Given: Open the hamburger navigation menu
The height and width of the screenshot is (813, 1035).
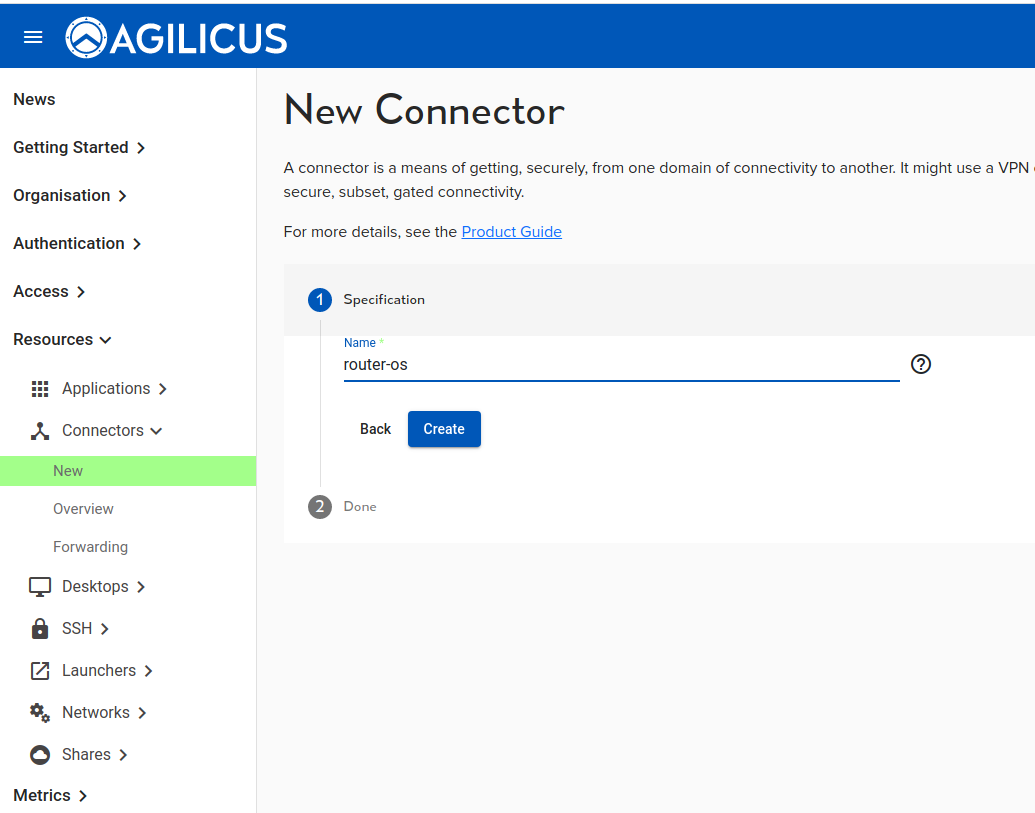Looking at the screenshot, I should point(33,37).
